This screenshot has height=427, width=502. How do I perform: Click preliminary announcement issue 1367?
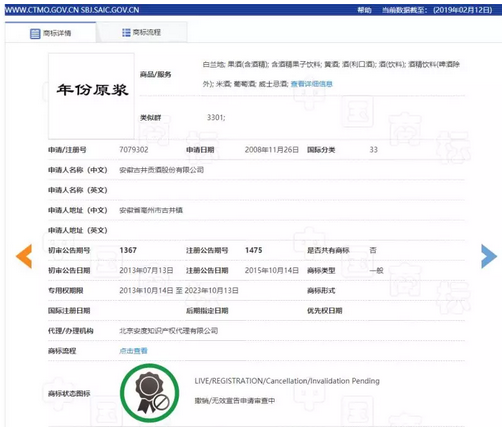click(128, 250)
